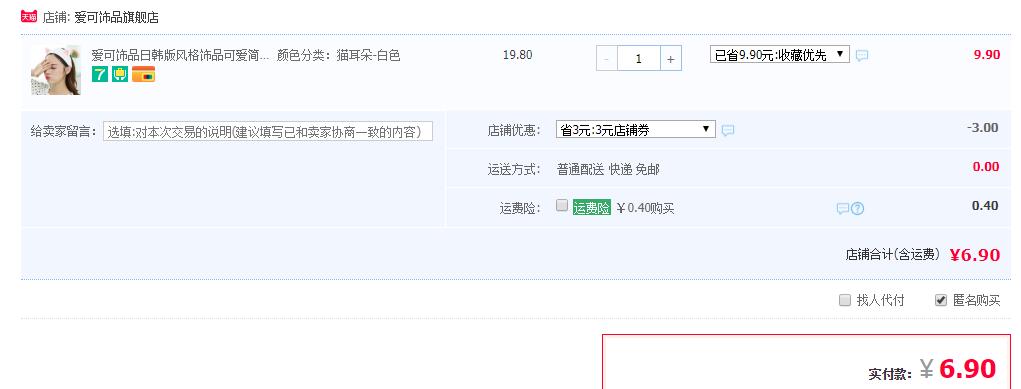
Task: Click the shipping fee value 0.00
Action: pyautogui.click(x=986, y=167)
